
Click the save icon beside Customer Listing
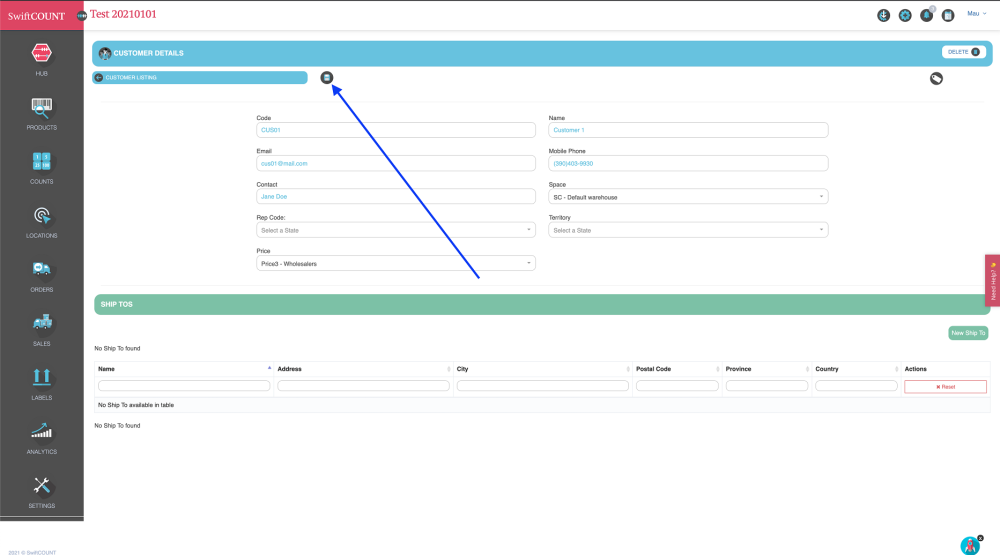point(327,77)
